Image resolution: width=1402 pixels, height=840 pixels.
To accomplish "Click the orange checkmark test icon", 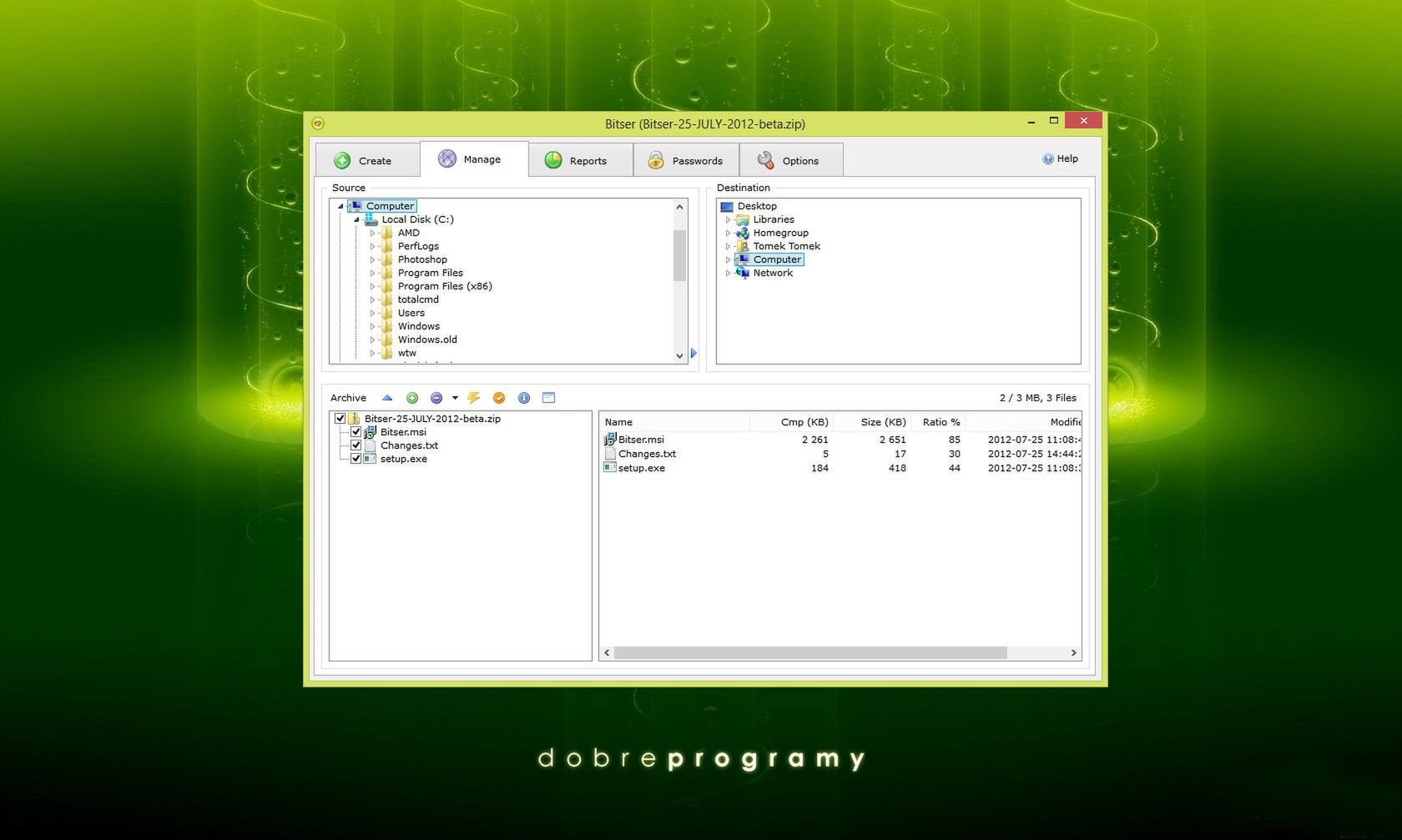I will [x=499, y=398].
